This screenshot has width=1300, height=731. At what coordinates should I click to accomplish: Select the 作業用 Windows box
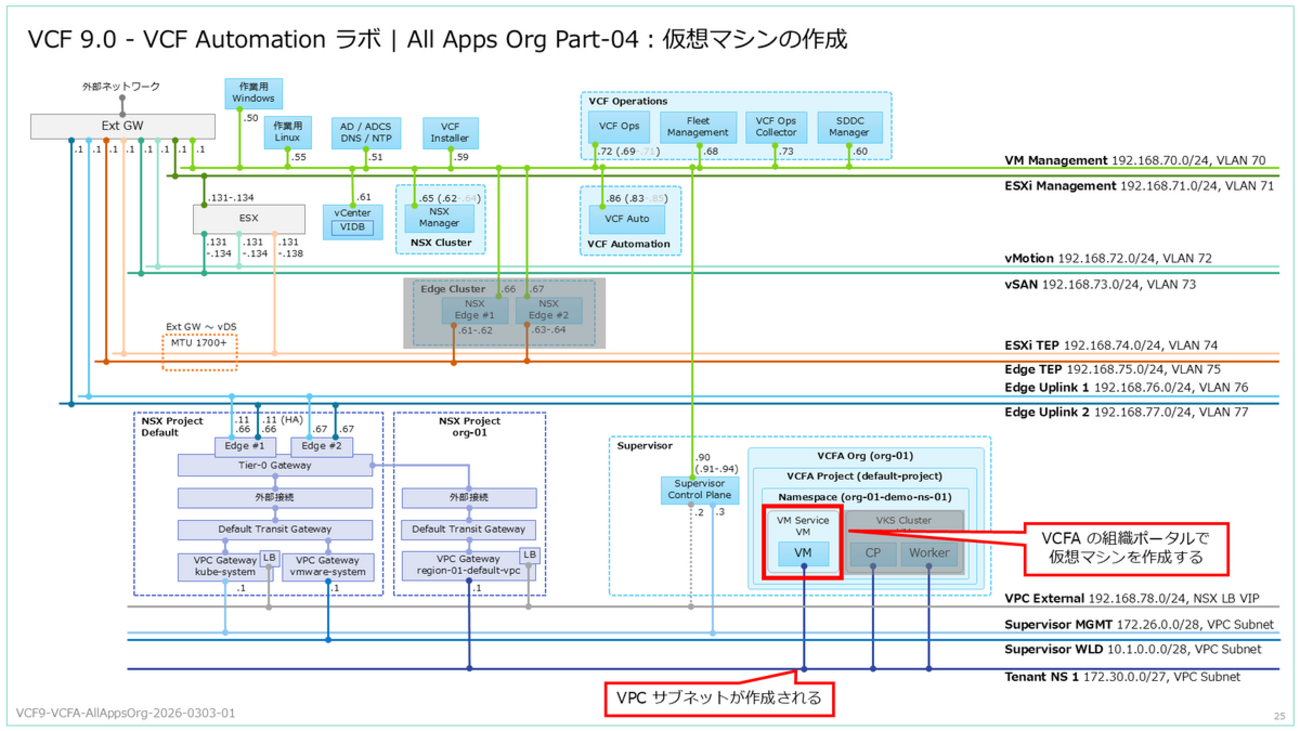pos(253,93)
